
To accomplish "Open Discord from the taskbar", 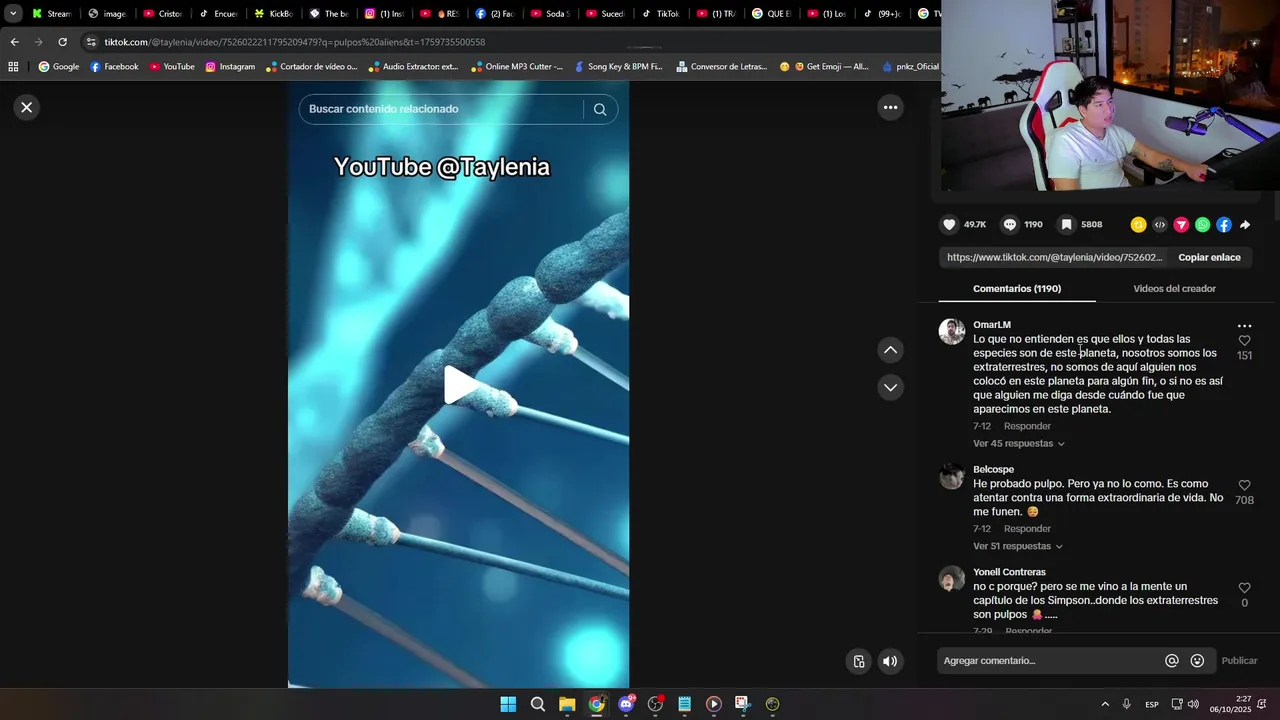I will [626, 704].
